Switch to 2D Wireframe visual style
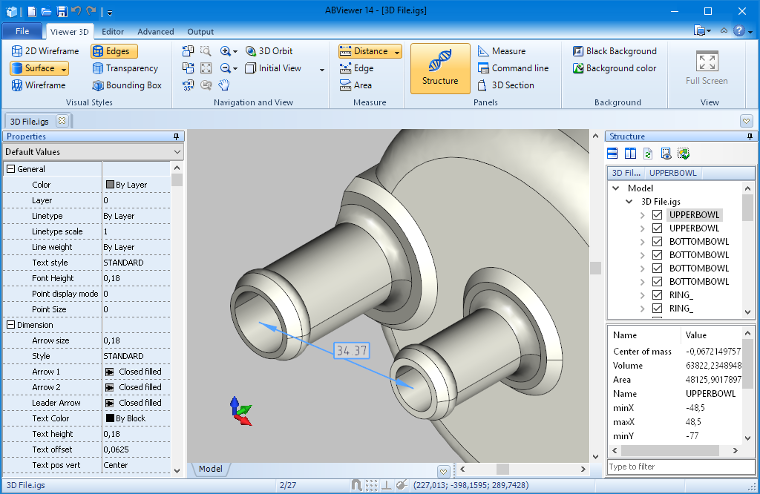This screenshot has width=760, height=494. coord(44,51)
